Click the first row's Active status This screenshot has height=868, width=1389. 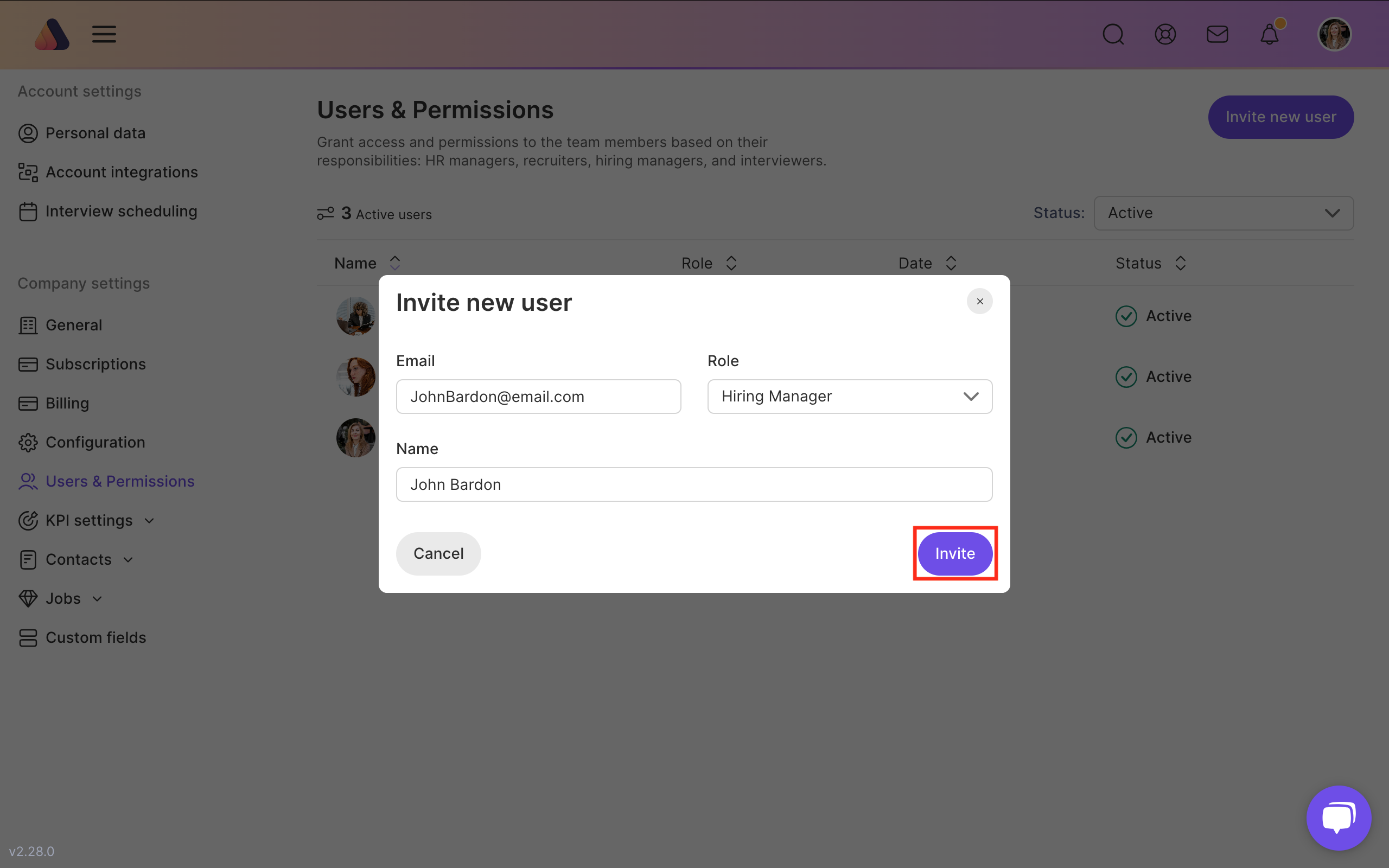click(x=1154, y=316)
